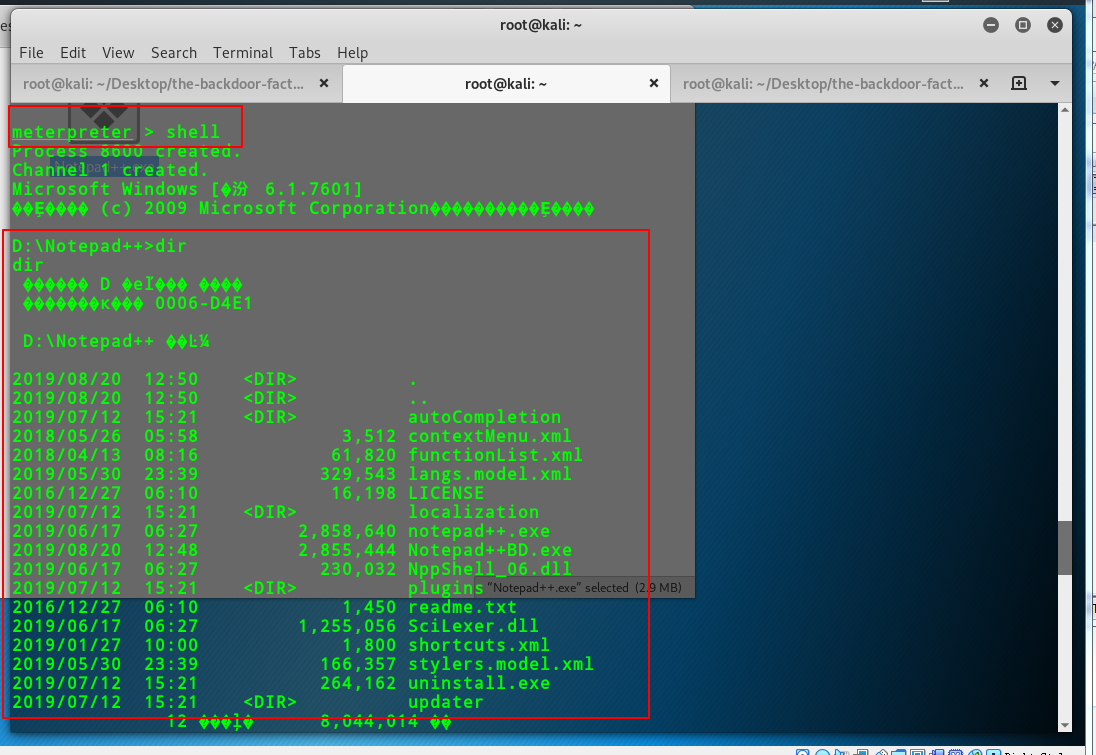Click the readme.txt file name
The height and width of the screenshot is (755, 1096).
pos(463,607)
